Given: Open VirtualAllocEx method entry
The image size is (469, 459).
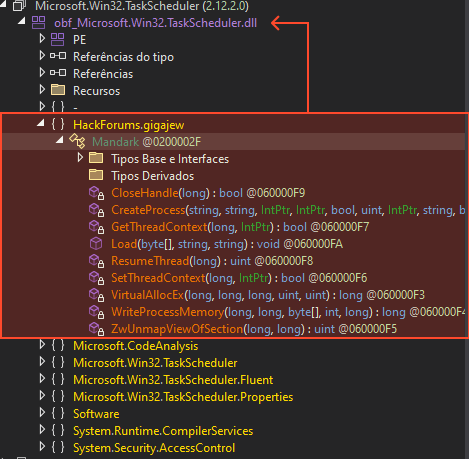Looking at the screenshot, I should point(268,295).
